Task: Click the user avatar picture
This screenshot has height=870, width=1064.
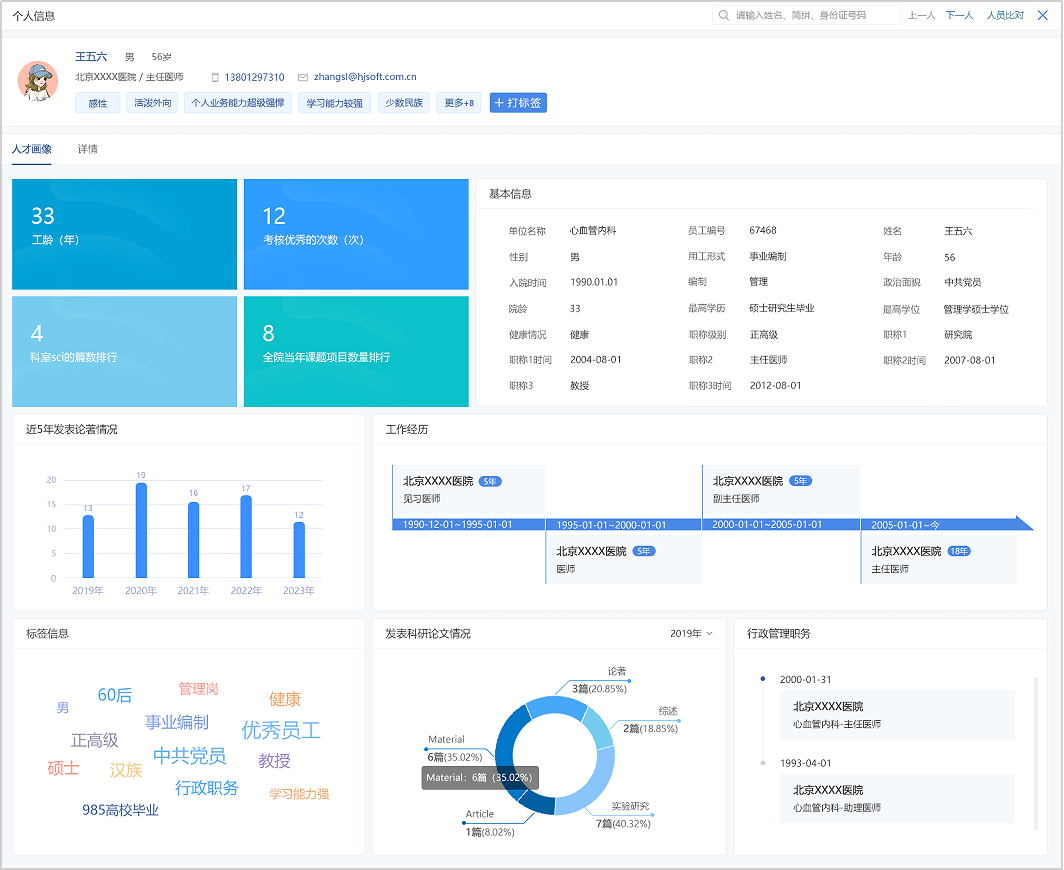Action: click(x=37, y=81)
